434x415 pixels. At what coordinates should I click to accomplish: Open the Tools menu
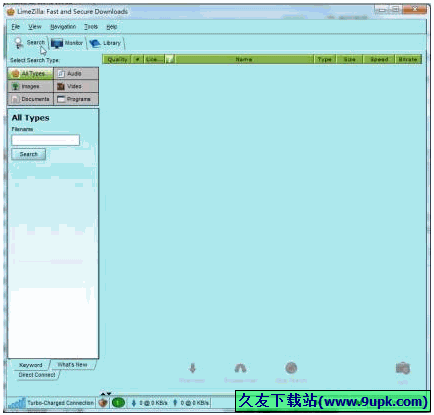(91, 27)
